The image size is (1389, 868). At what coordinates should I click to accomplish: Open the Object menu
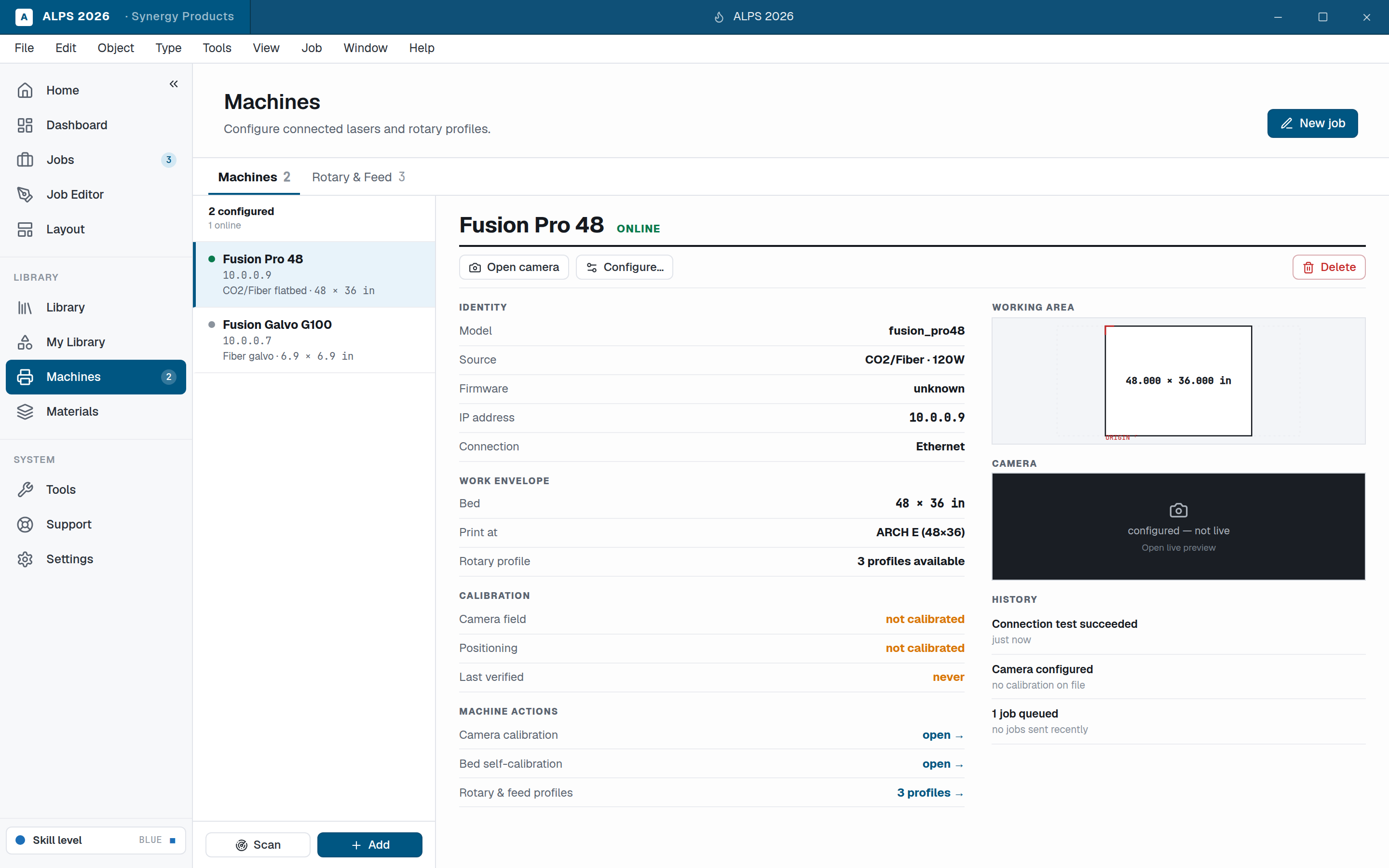pyautogui.click(x=116, y=48)
